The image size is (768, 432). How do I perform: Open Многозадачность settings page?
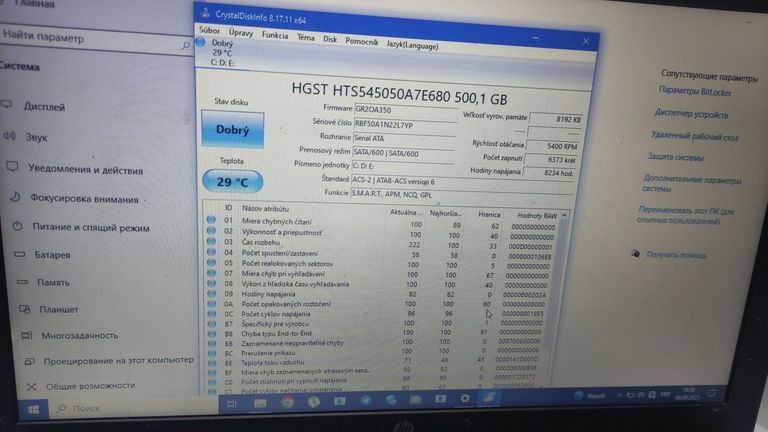(79, 336)
